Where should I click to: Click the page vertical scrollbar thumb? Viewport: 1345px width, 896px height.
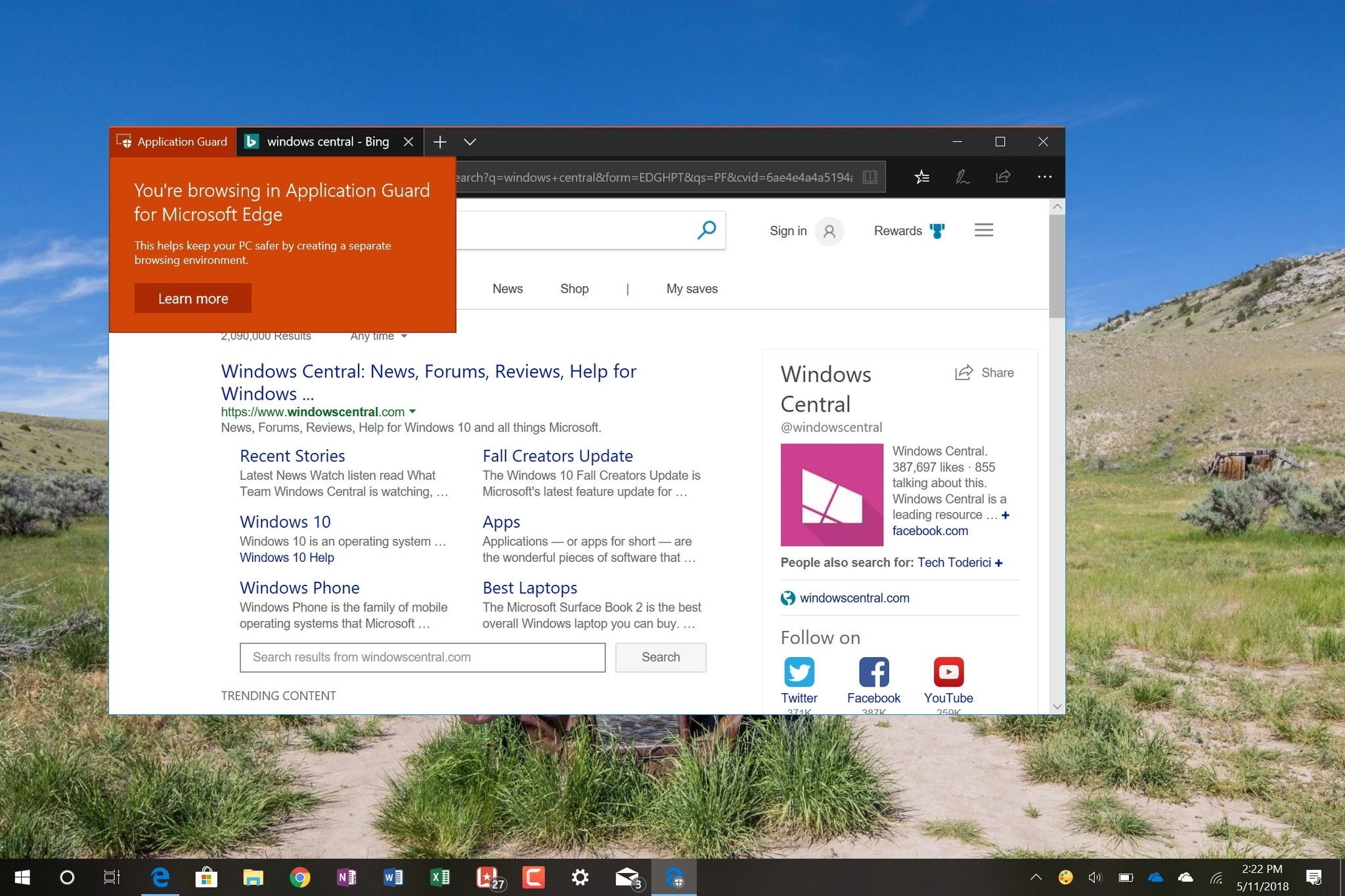tap(1057, 266)
